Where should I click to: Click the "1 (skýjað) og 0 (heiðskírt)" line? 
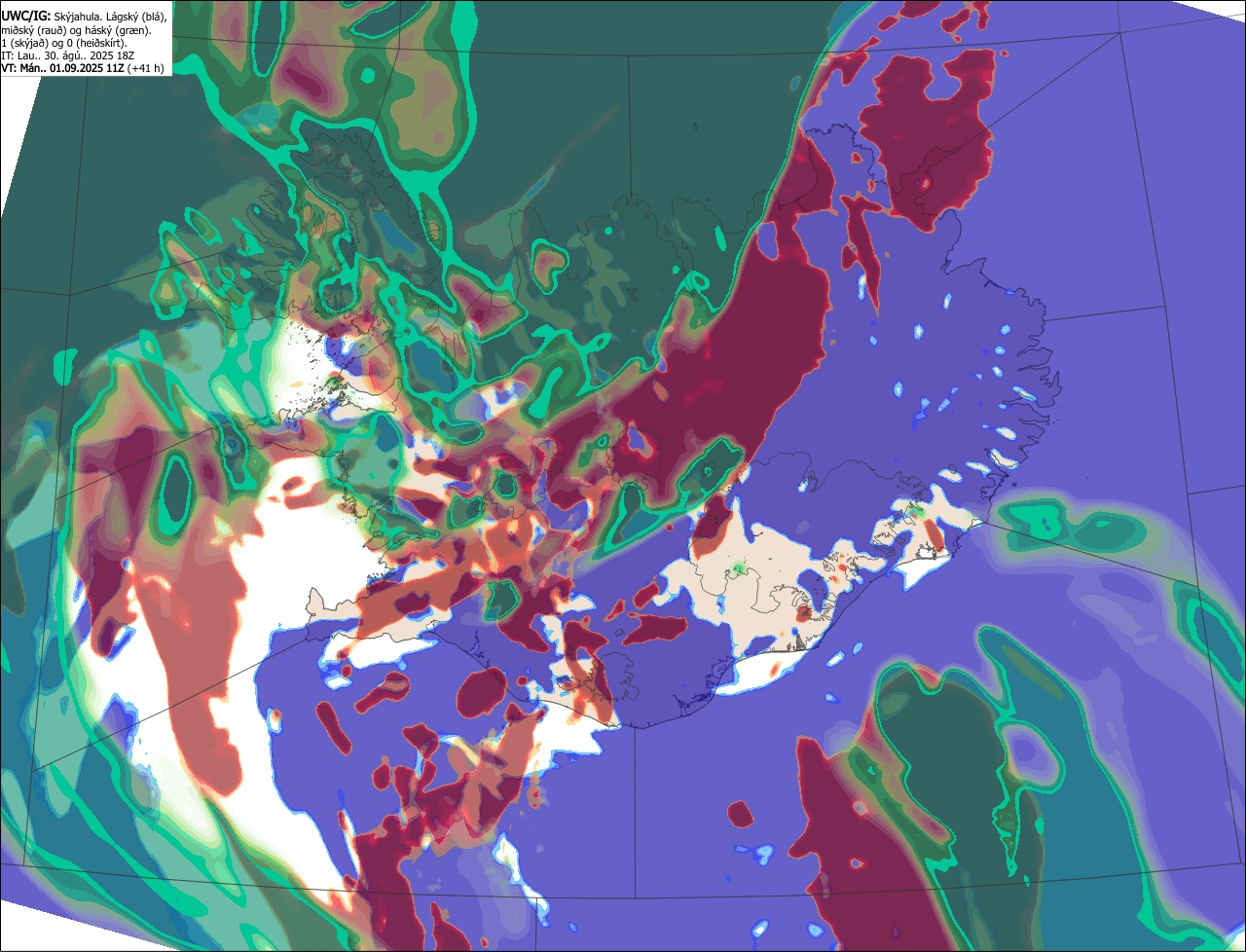coord(64,43)
